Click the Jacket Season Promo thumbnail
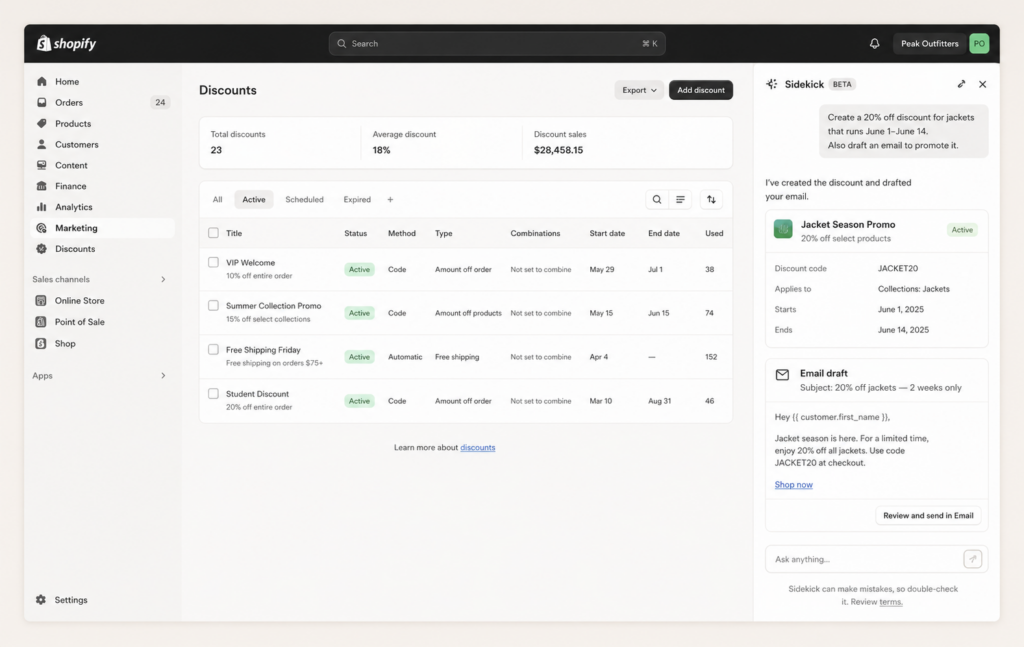This screenshot has width=1024, height=647. coord(783,229)
